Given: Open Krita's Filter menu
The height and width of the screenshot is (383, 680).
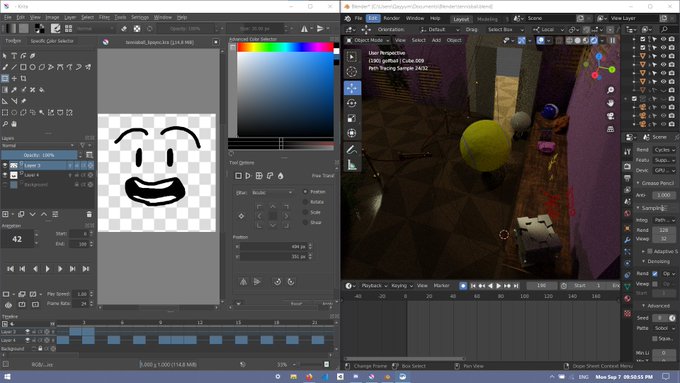Looking at the screenshot, I should click(x=104, y=17).
